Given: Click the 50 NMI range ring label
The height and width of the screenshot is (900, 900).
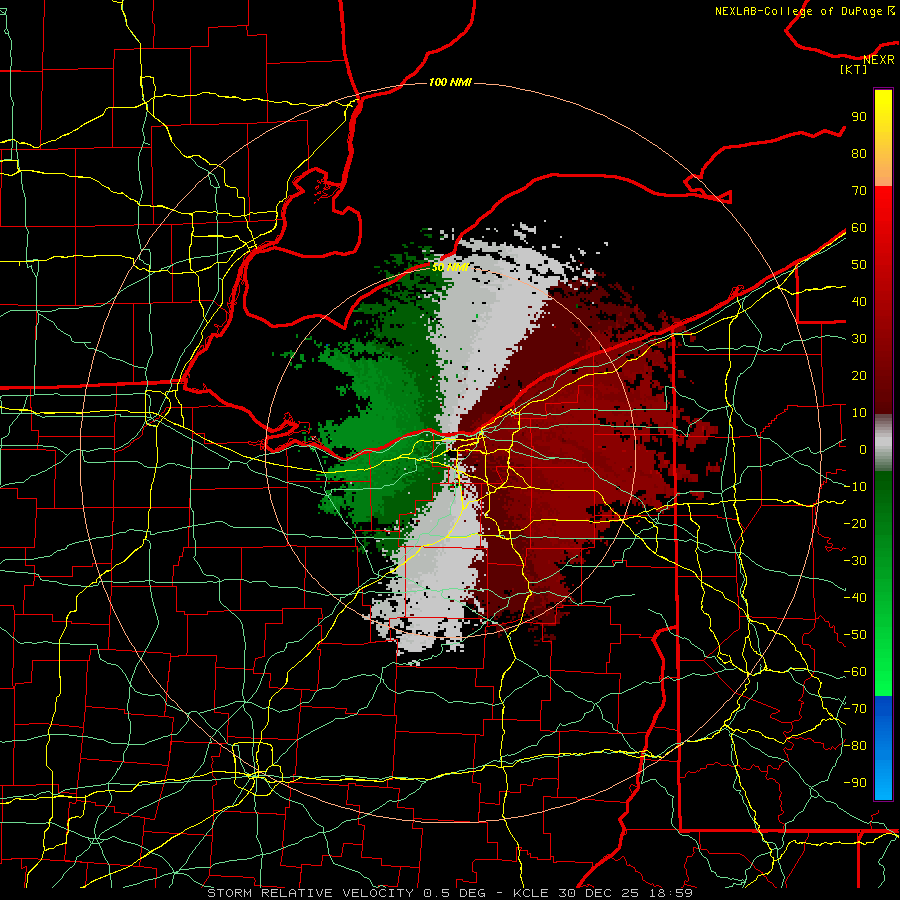Looking at the screenshot, I should [451, 267].
